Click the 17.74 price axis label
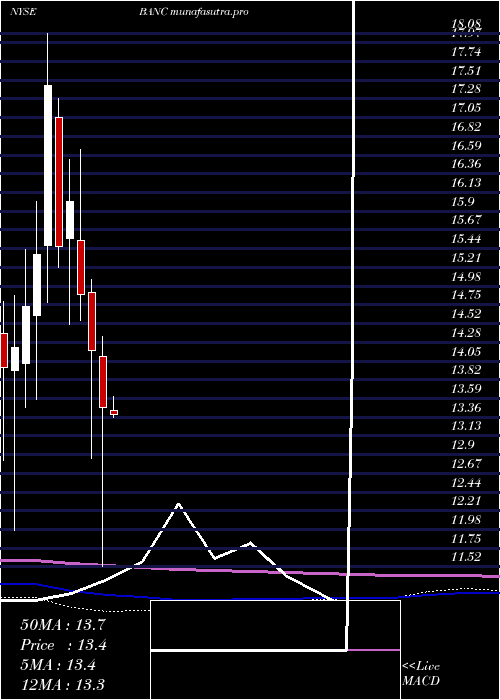The height and width of the screenshot is (700, 500). point(466,52)
